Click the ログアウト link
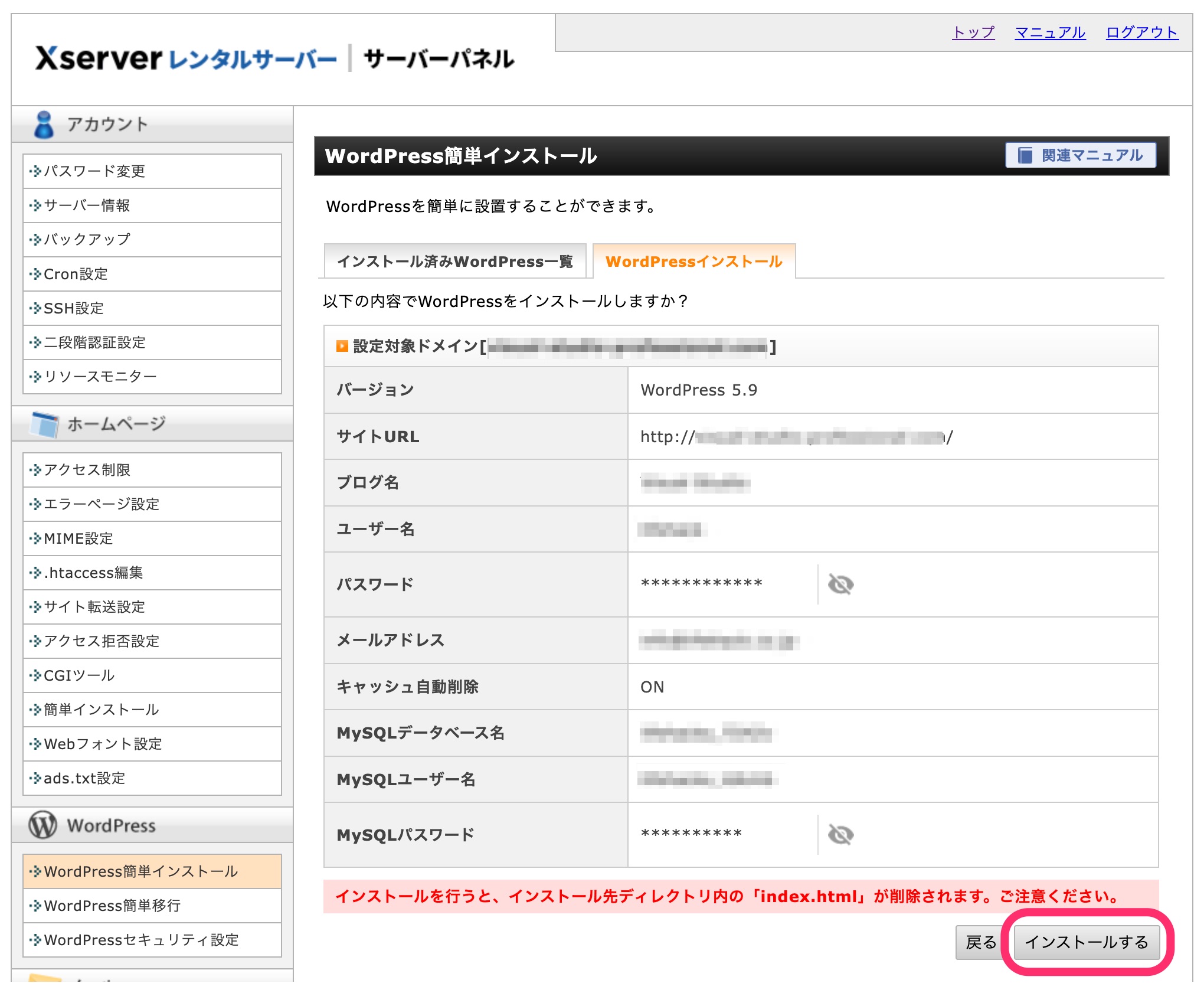The height and width of the screenshot is (1006, 1204). (x=1142, y=32)
